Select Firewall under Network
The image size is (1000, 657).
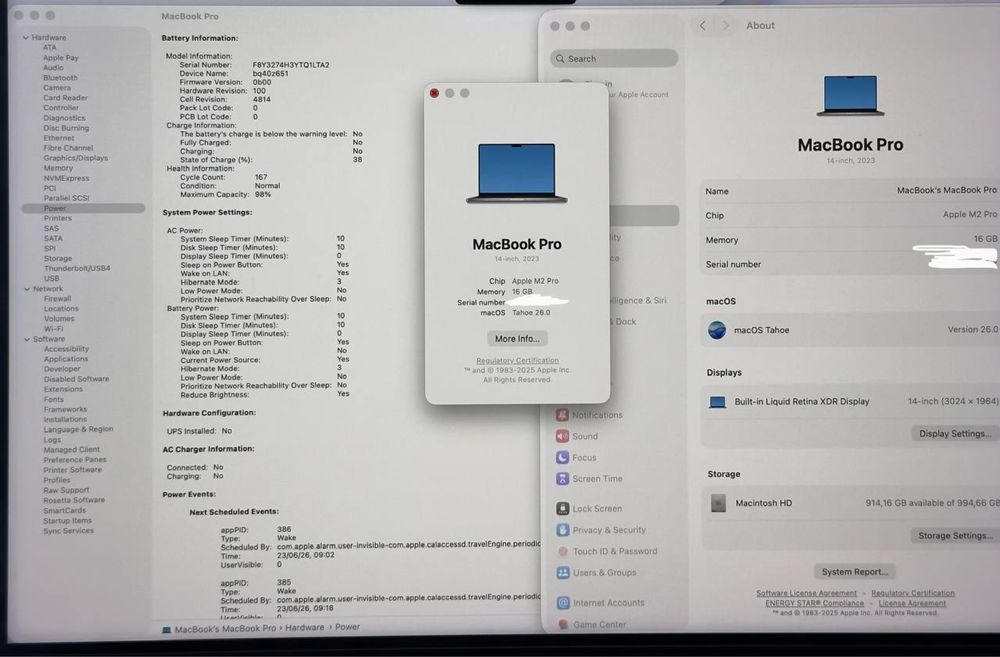point(57,299)
